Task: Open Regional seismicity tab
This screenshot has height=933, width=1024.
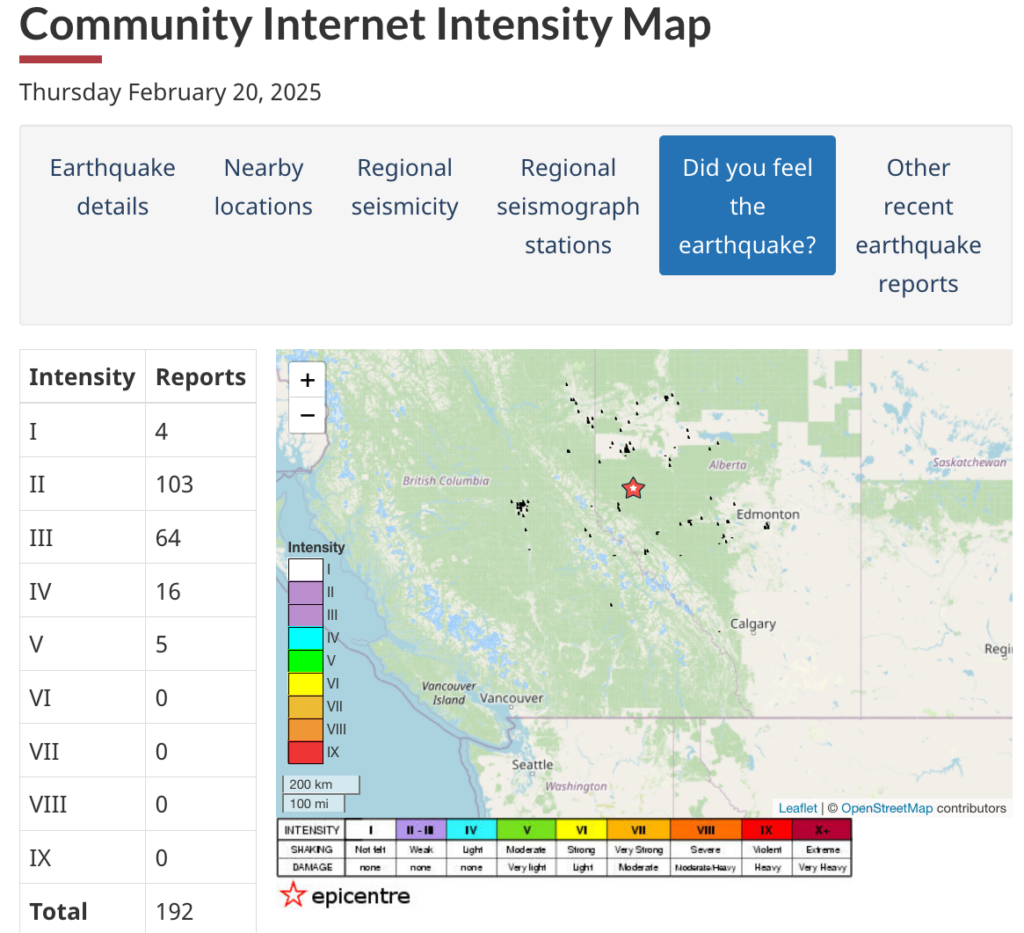Action: [404, 187]
